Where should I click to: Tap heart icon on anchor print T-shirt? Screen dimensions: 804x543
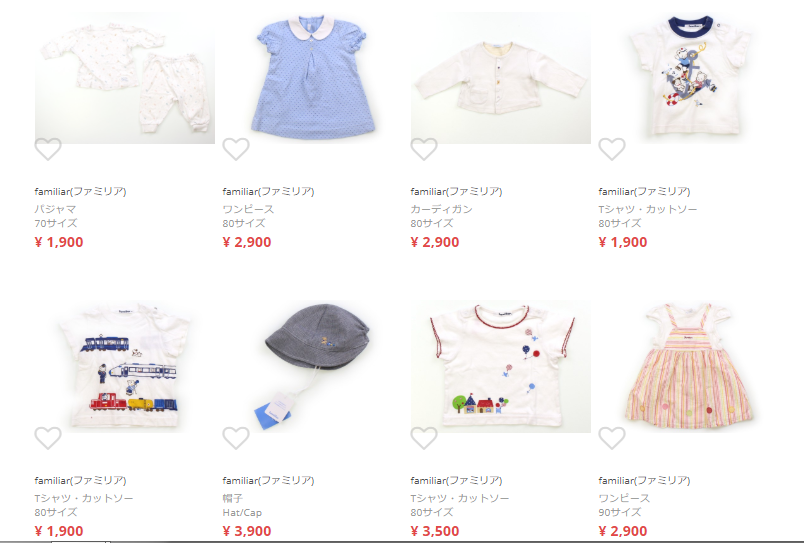coord(612,149)
